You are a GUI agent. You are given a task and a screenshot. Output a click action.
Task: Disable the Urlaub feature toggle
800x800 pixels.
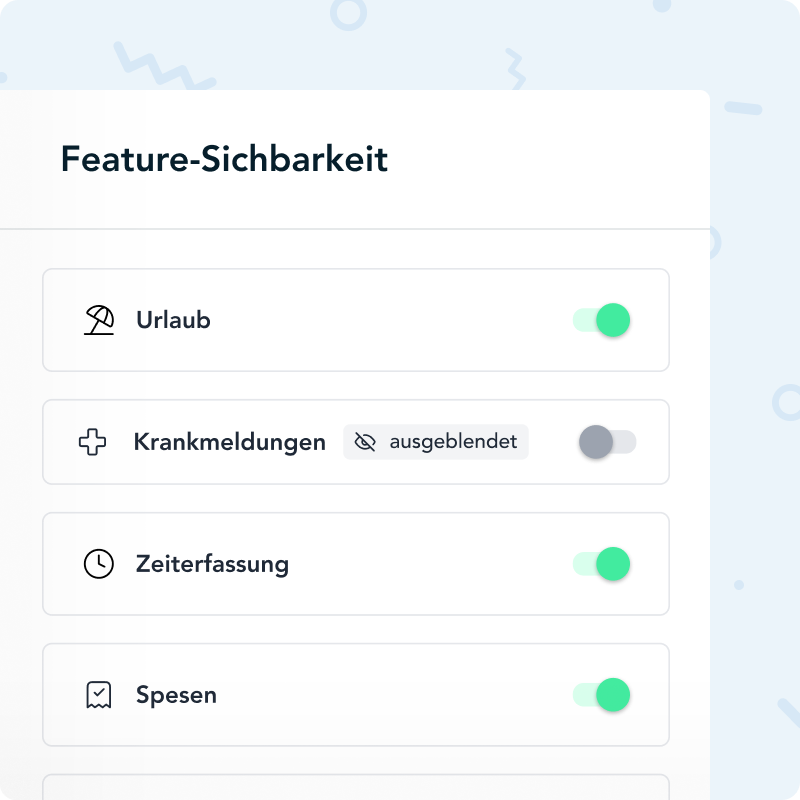(603, 320)
